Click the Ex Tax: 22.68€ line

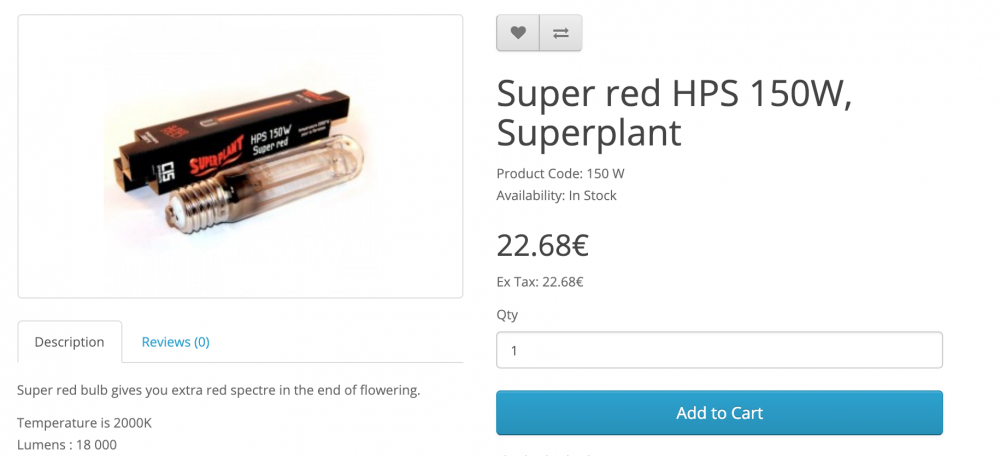pos(540,281)
